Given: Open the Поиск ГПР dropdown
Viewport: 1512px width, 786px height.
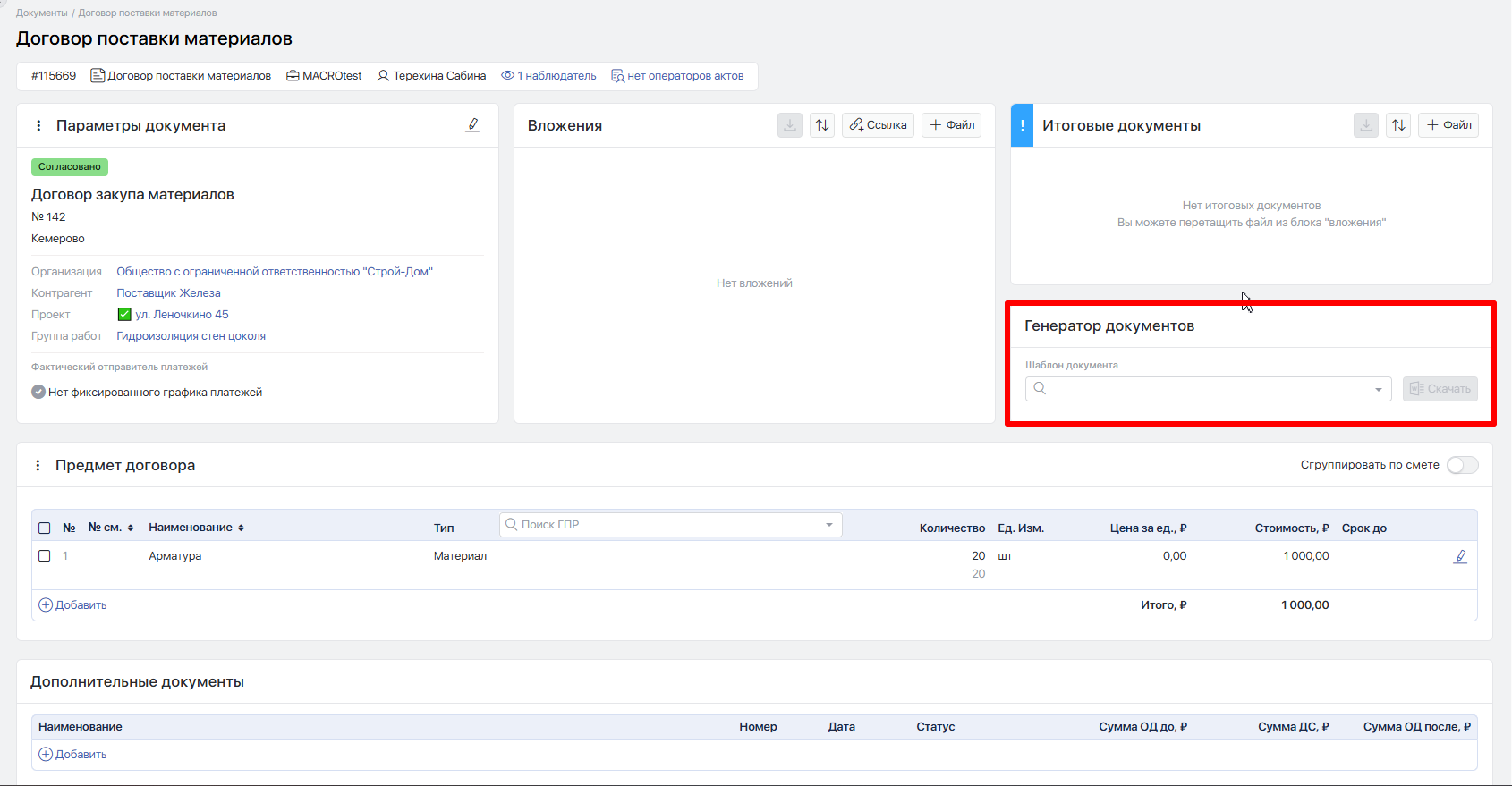Looking at the screenshot, I should (x=829, y=525).
